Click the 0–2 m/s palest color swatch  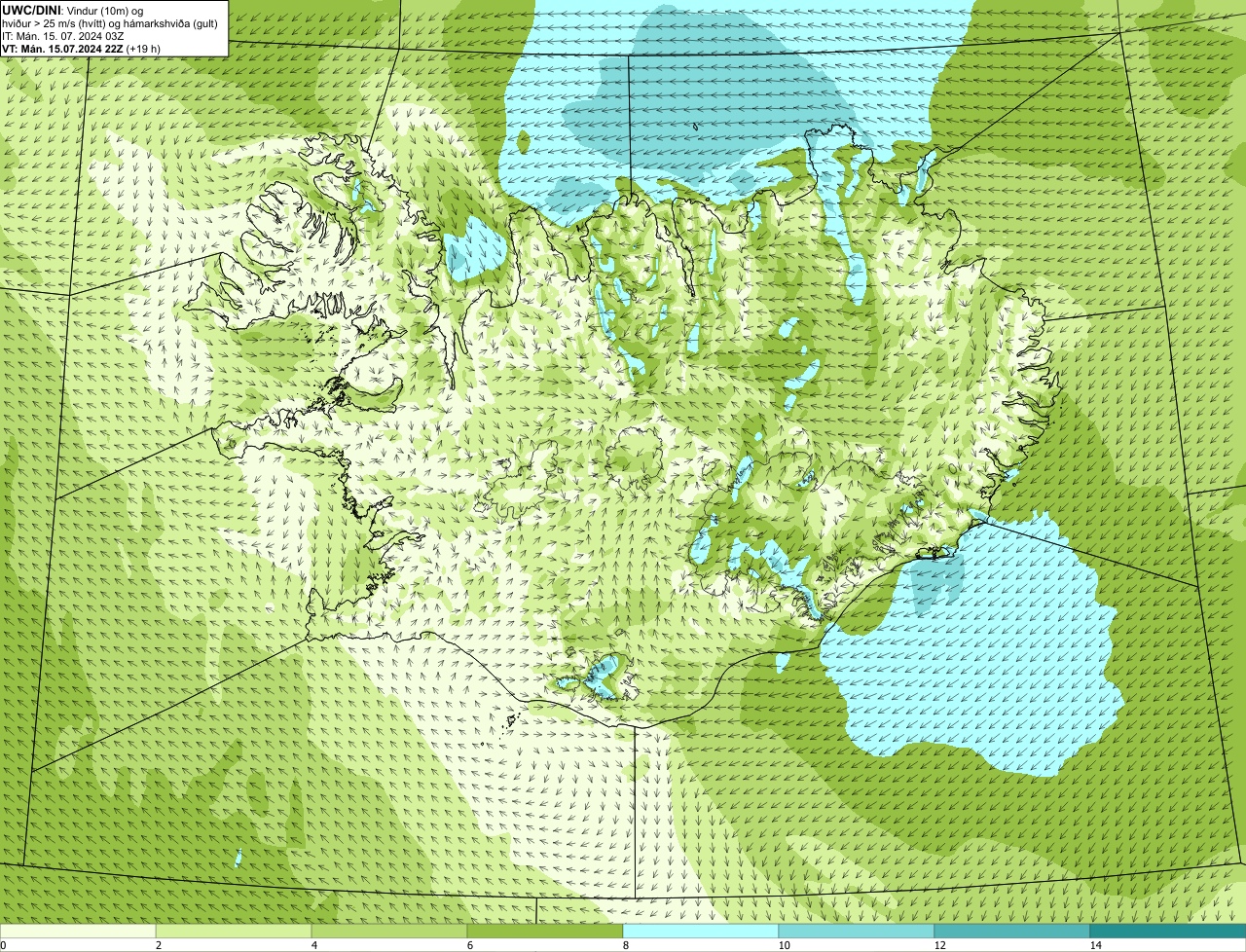point(78,931)
